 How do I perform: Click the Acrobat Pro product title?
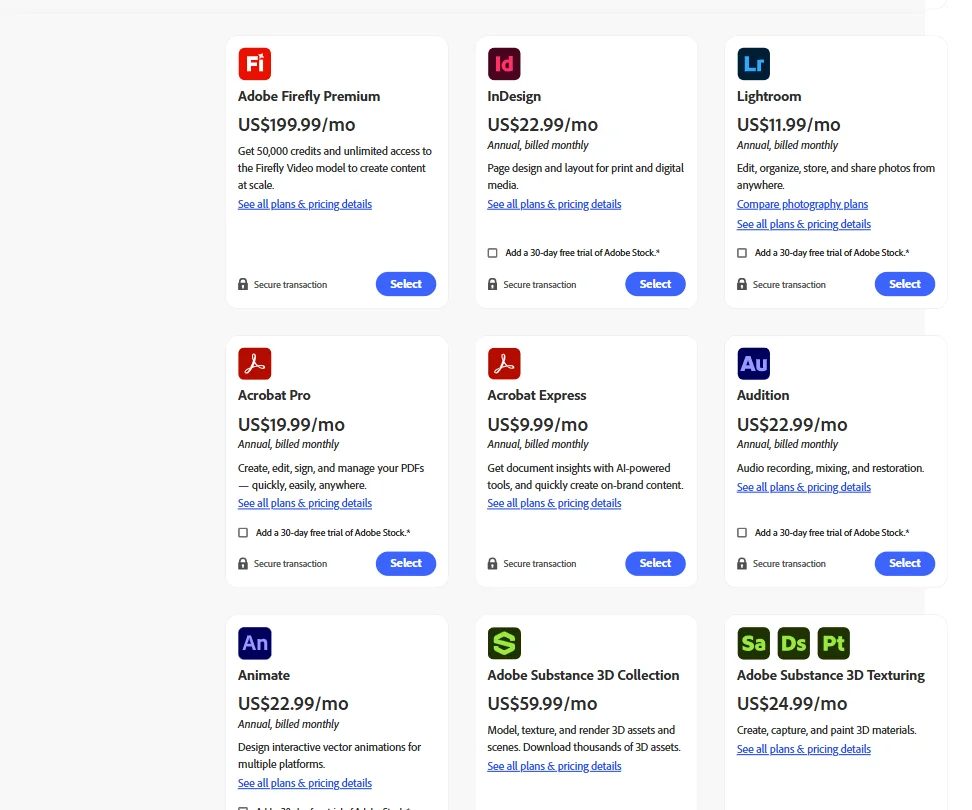point(274,395)
